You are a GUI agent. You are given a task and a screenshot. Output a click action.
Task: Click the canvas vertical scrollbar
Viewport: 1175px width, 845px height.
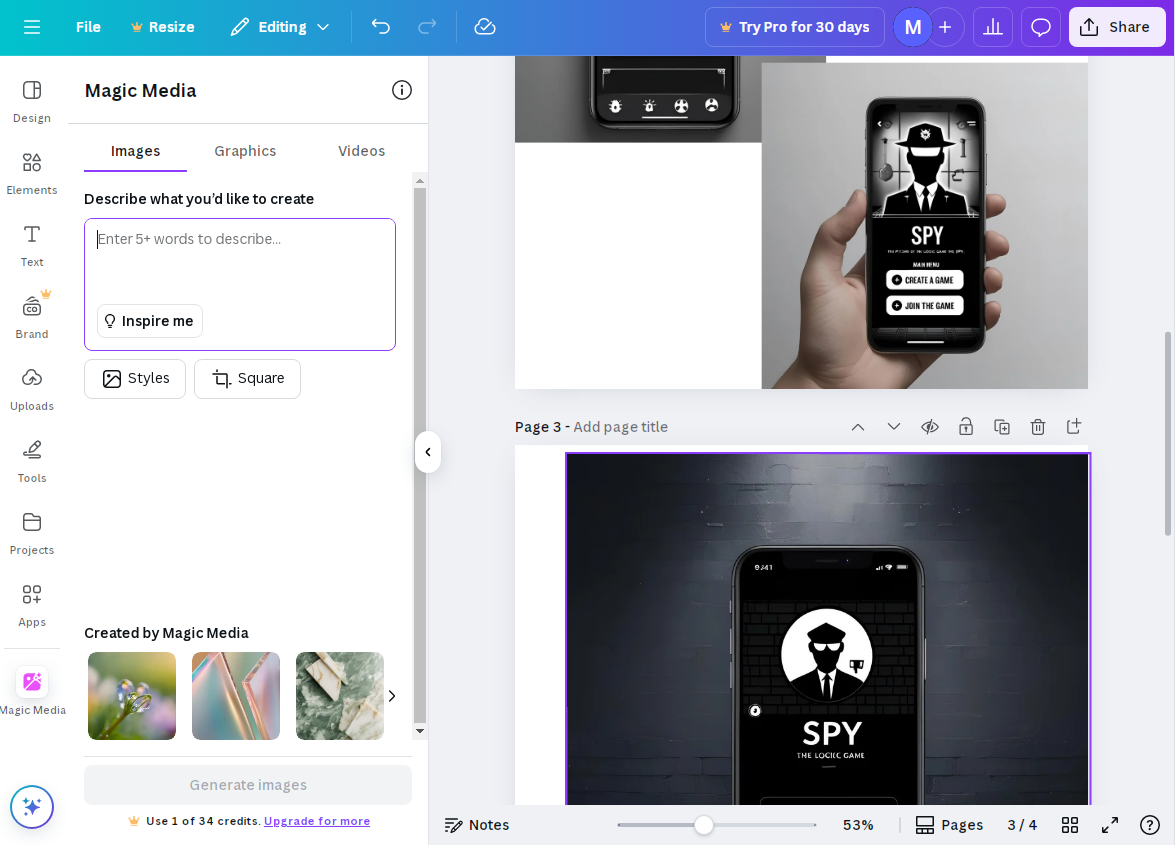(1168, 433)
